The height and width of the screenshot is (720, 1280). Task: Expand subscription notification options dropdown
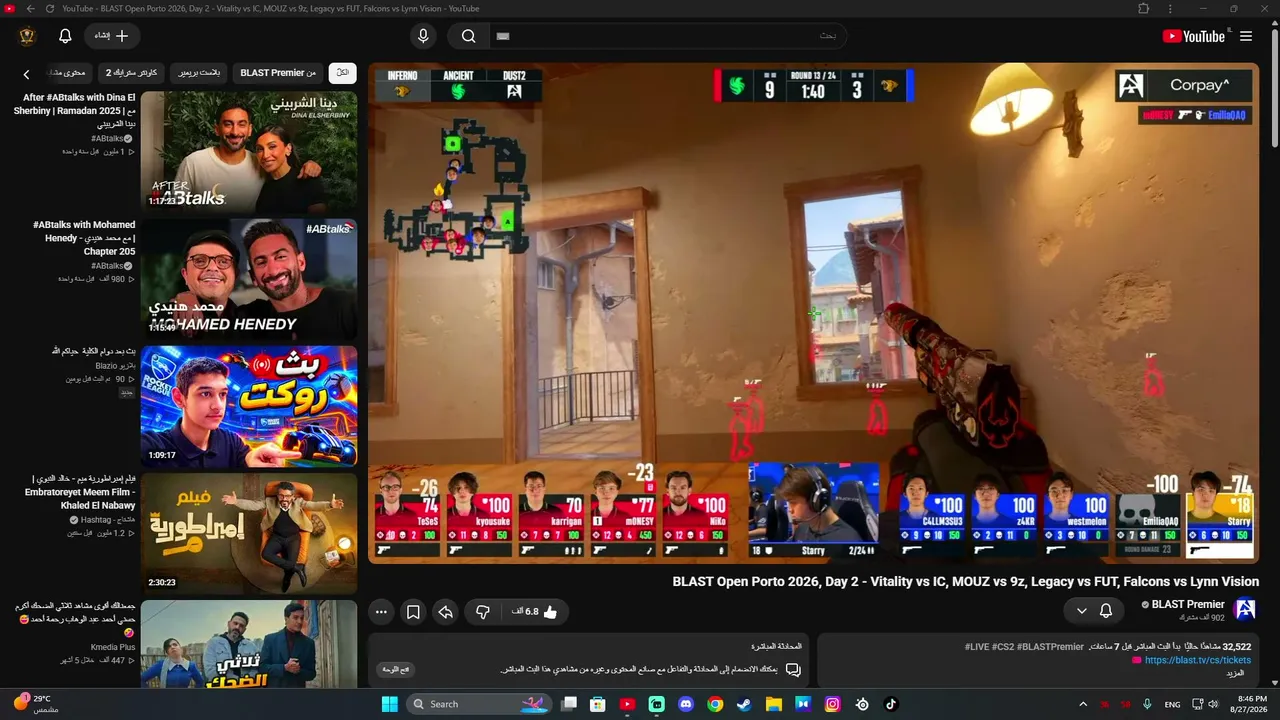click(1093, 610)
